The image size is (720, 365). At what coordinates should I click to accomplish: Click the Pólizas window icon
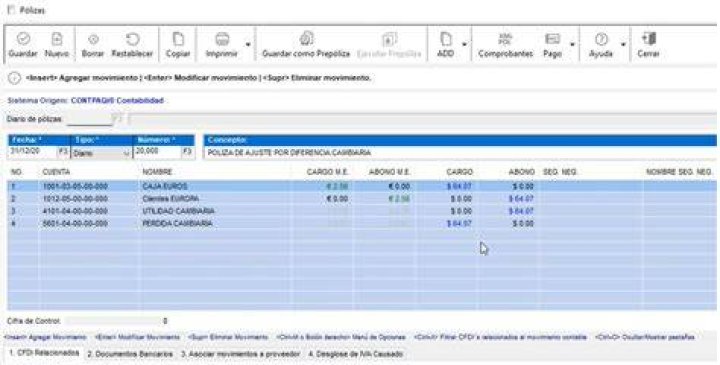pos(11,10)
